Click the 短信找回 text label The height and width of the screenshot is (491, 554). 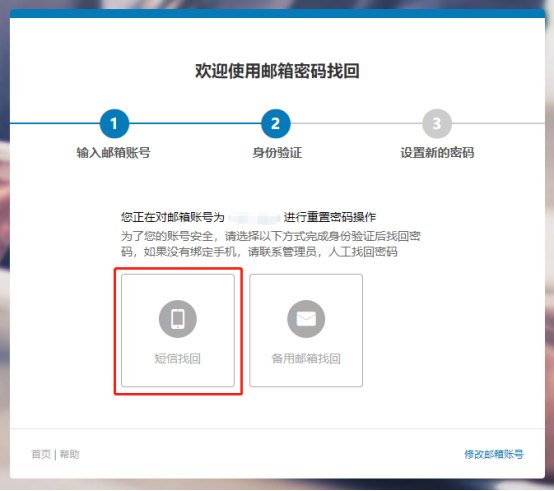coord(177,359)
